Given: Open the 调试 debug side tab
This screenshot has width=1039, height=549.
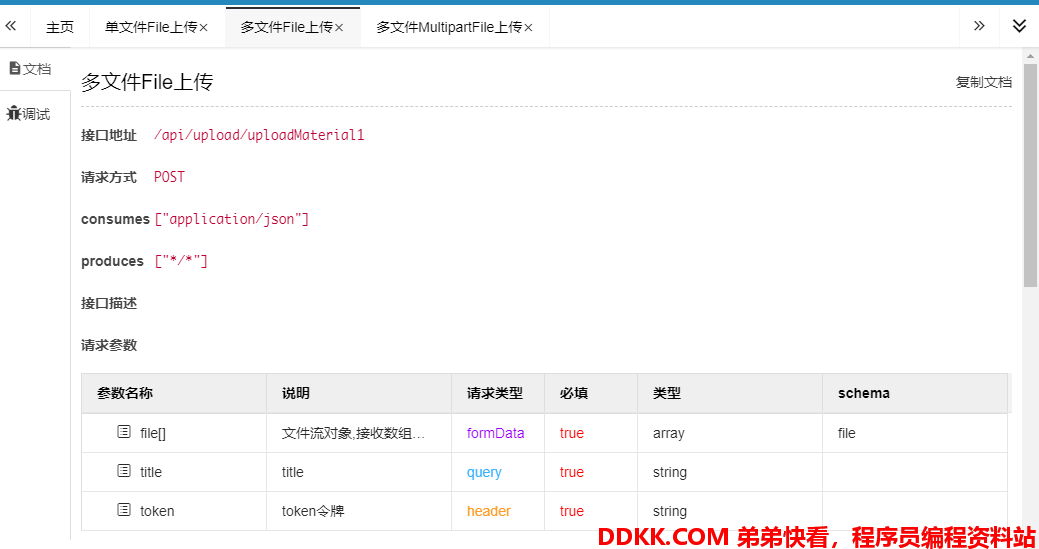Looking at the screenshot, I should click(28, 114).
